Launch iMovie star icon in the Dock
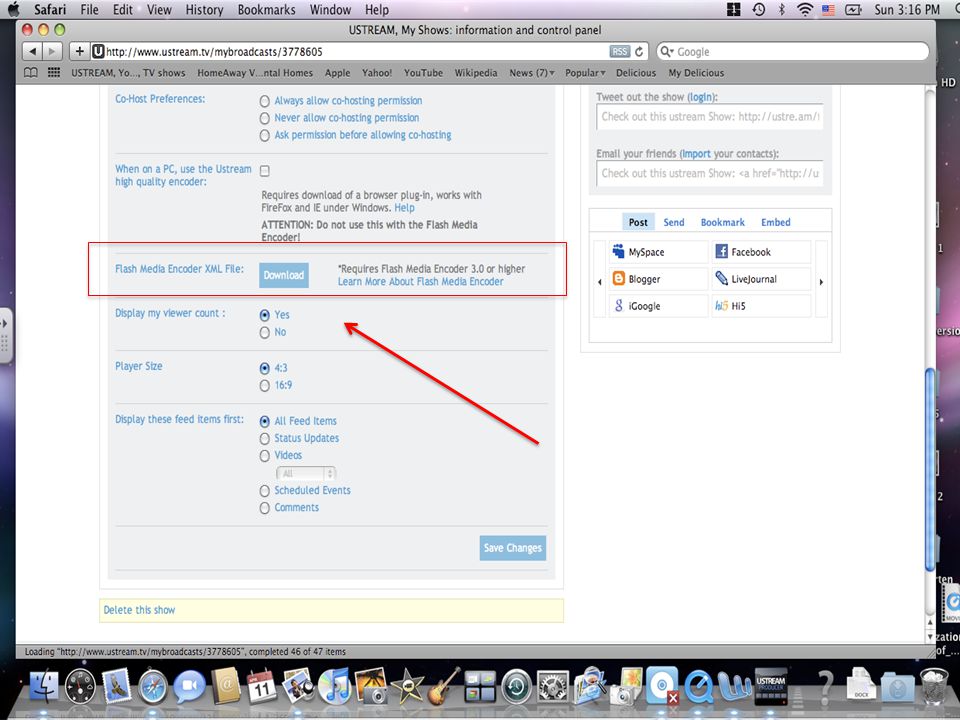 (407, 686)
